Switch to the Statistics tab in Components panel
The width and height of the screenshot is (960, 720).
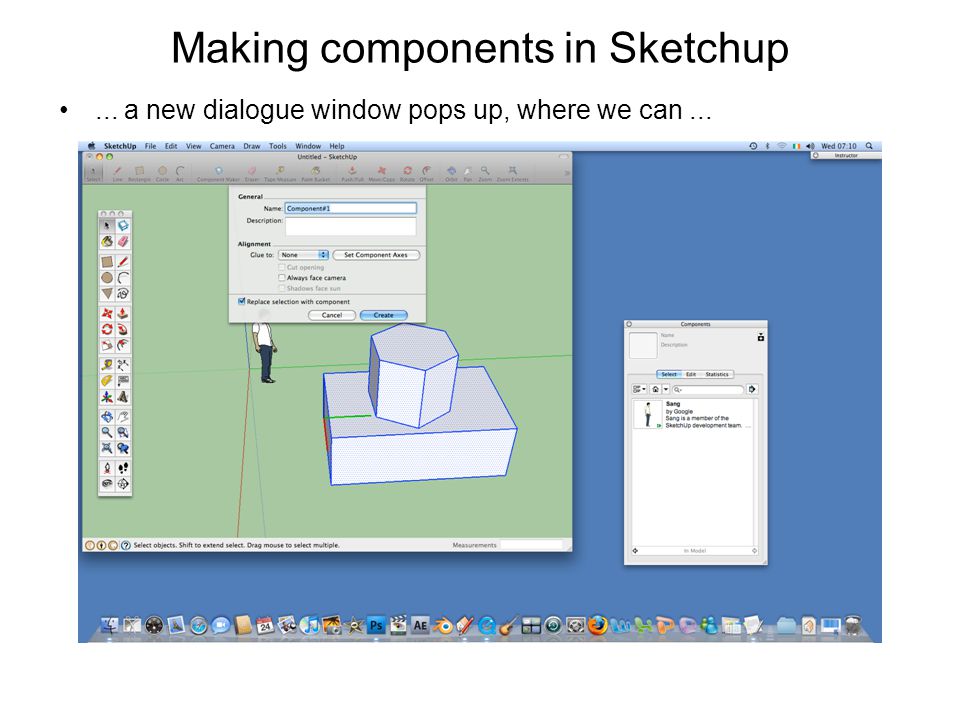717,374
